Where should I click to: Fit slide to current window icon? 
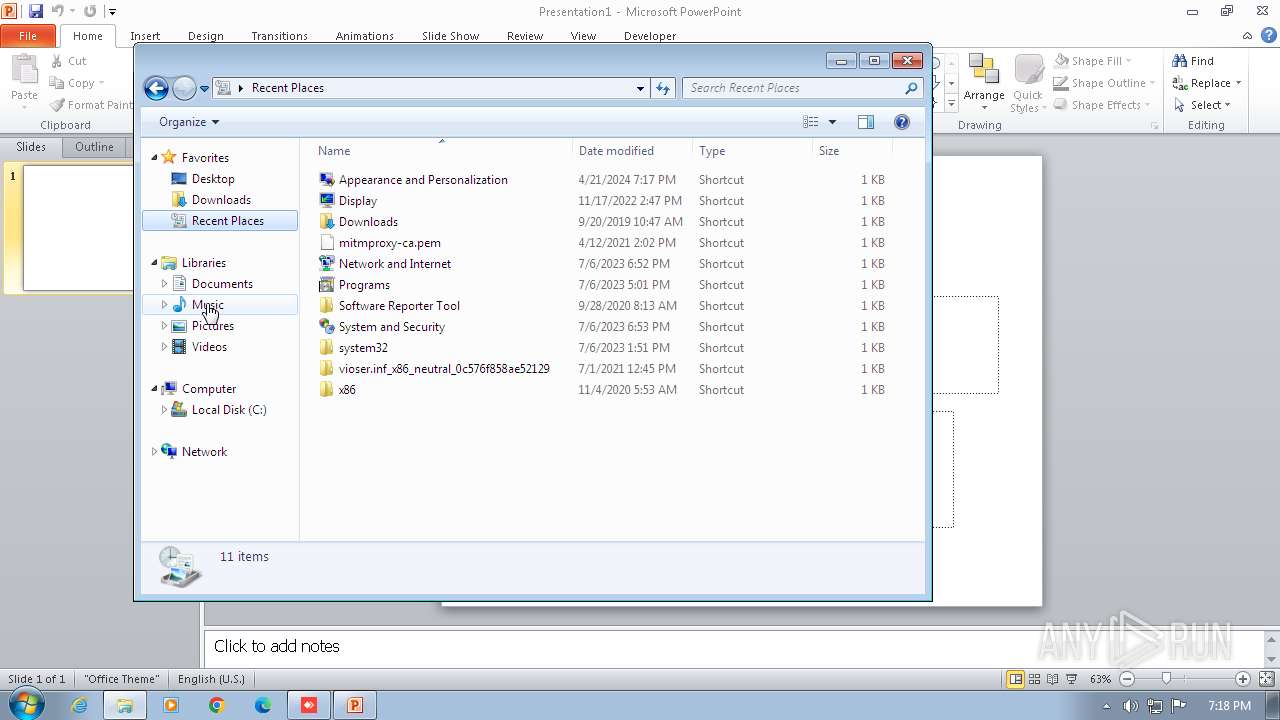click(1266, 679)
